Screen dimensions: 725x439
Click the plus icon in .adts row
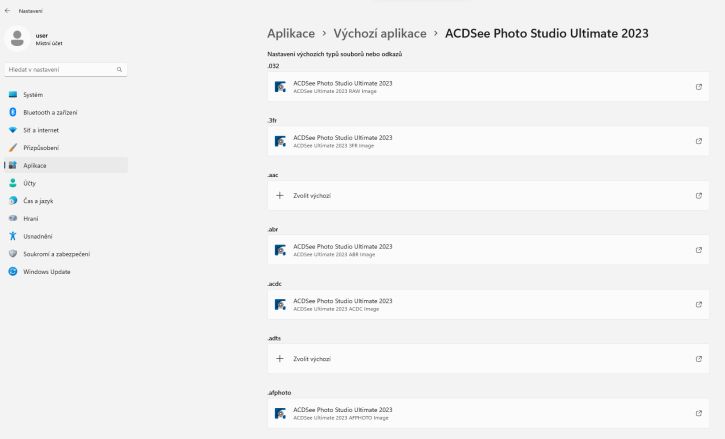click(280, 359)
